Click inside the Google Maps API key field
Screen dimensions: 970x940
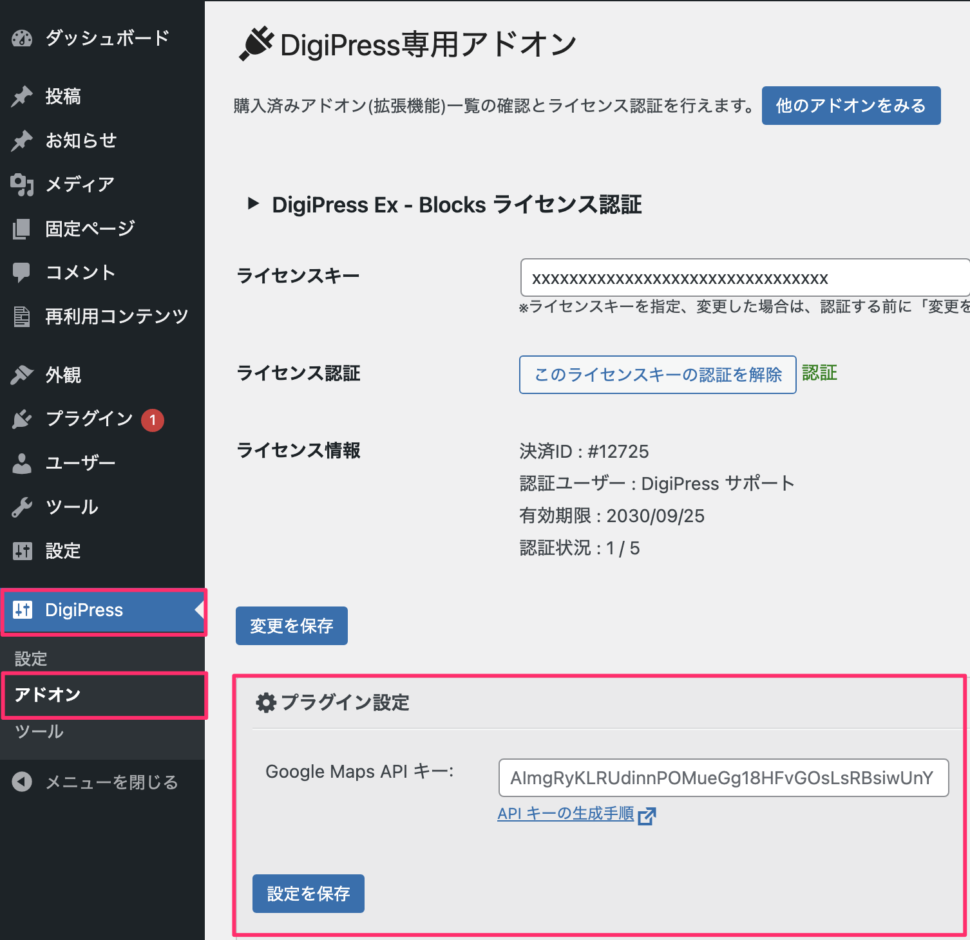pos(723,778)
